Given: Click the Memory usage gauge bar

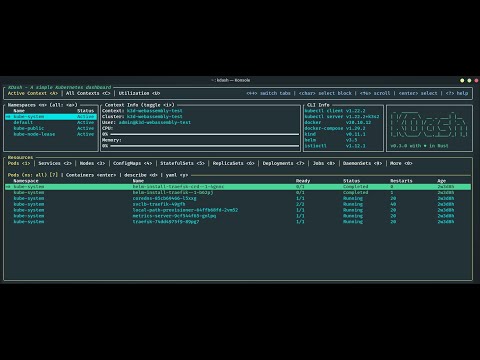Looking at the screenshot, I should tap(204, 146).
